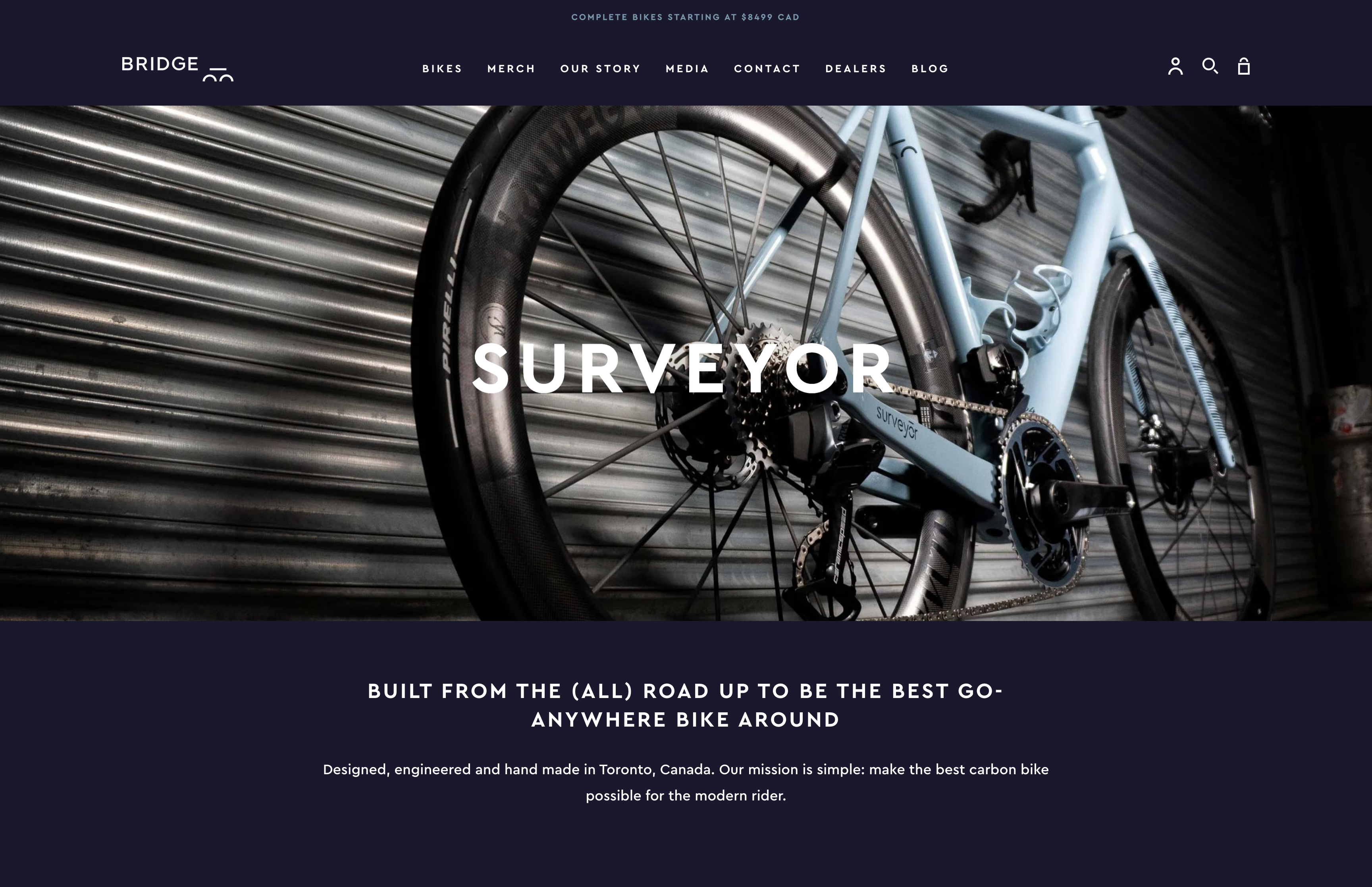Toggle the BLOG navigation item
The width and height of the screenshot is (1372, 887).
[x=931, y=68]
